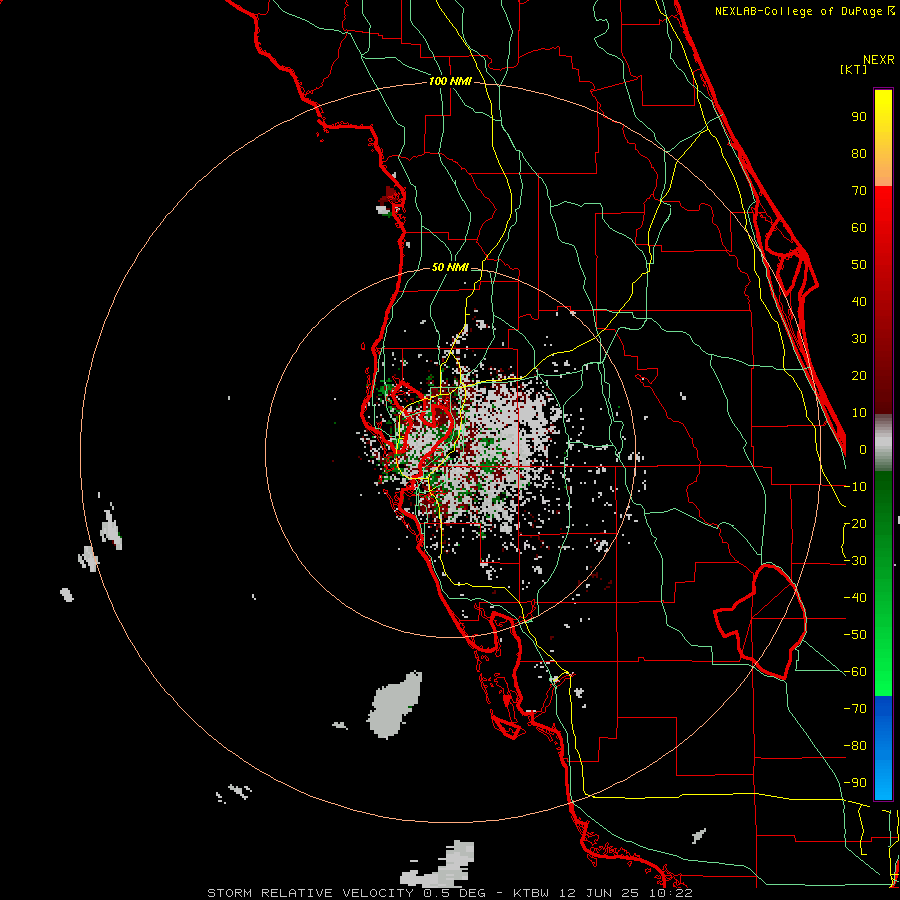Click the 20 value on the velocity scale
900x900 pixels.
point(859,376)
